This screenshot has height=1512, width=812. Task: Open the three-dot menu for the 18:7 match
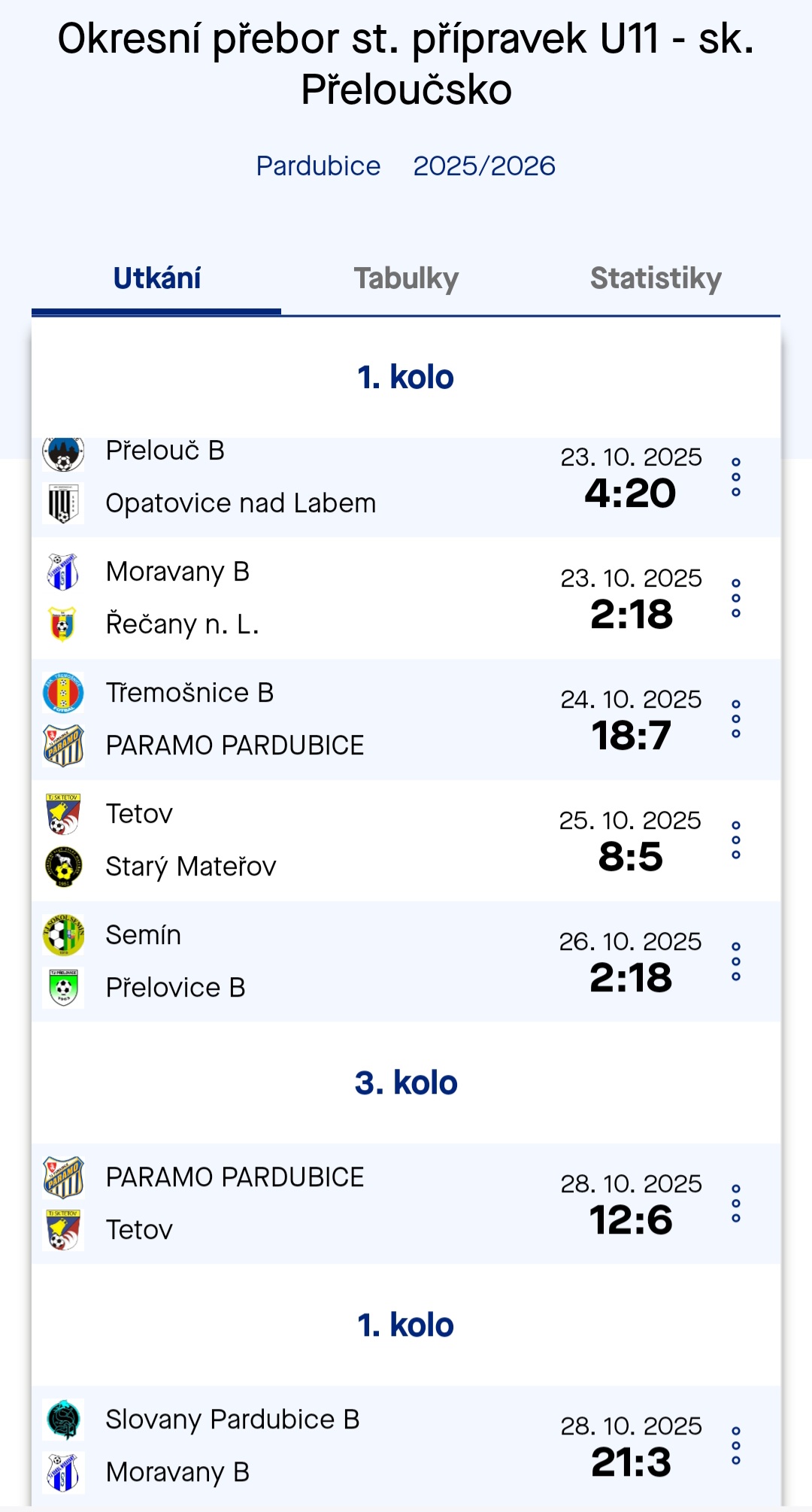[x=736, y=719]
